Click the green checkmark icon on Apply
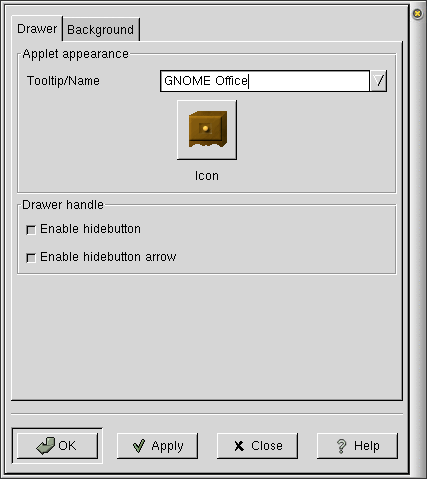Screen dimensions: 427x479 [x=139, y=446]
